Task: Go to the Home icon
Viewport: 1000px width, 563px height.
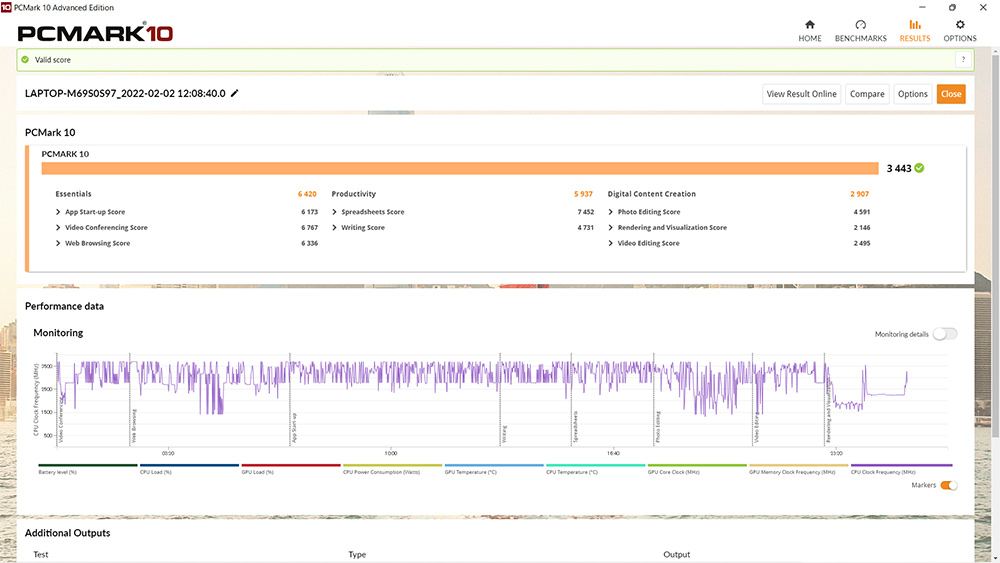Action: point(810,25)
